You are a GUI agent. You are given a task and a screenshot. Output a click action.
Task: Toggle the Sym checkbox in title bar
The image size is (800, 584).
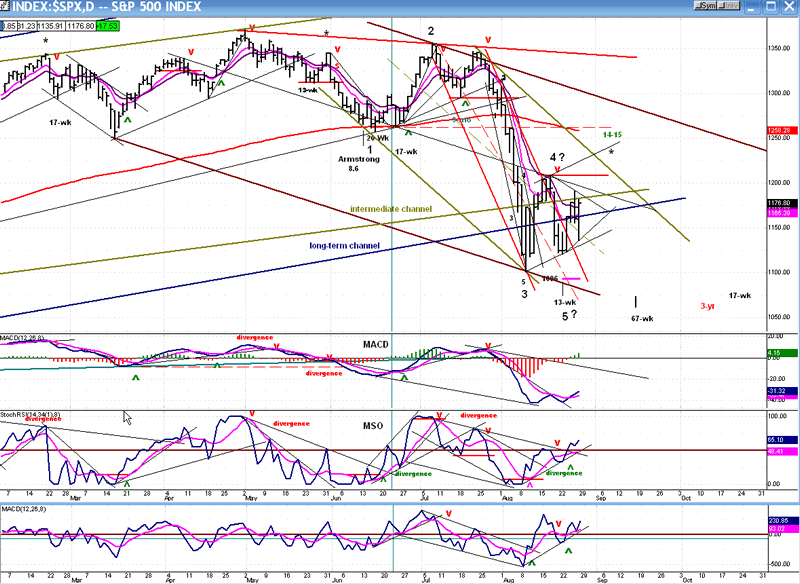[x=705, y=6]
